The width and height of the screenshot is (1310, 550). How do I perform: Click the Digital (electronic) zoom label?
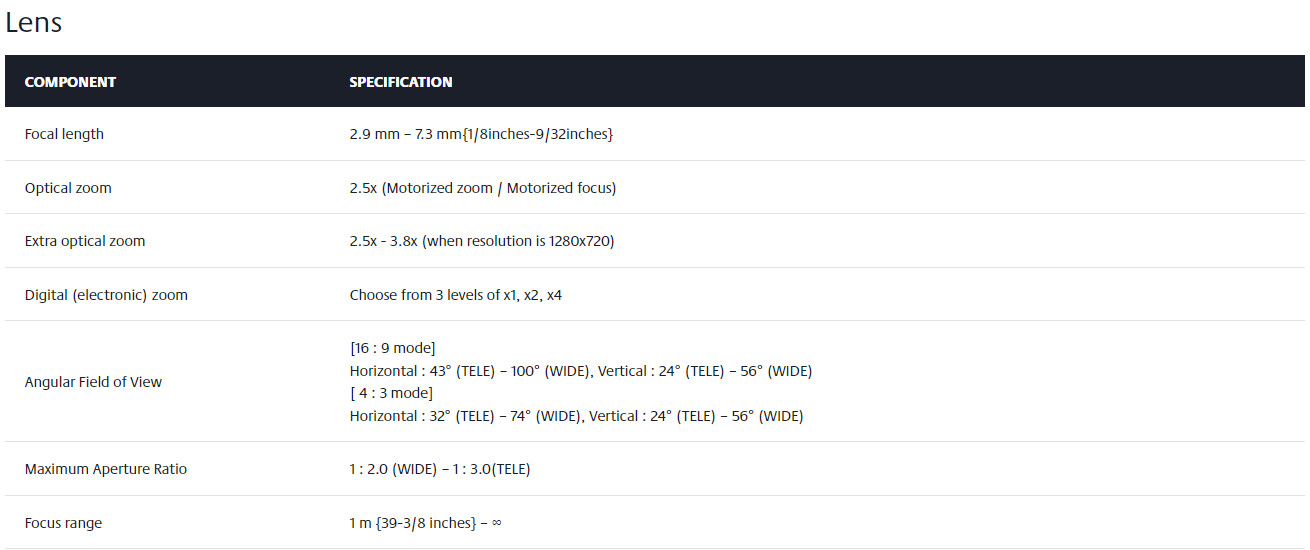click(x=106, y=295)
